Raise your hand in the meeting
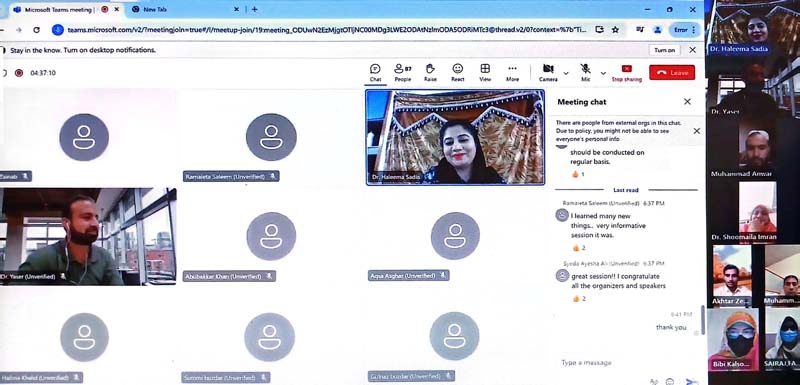This screenshot has height=385, width=800. [430, 73]
